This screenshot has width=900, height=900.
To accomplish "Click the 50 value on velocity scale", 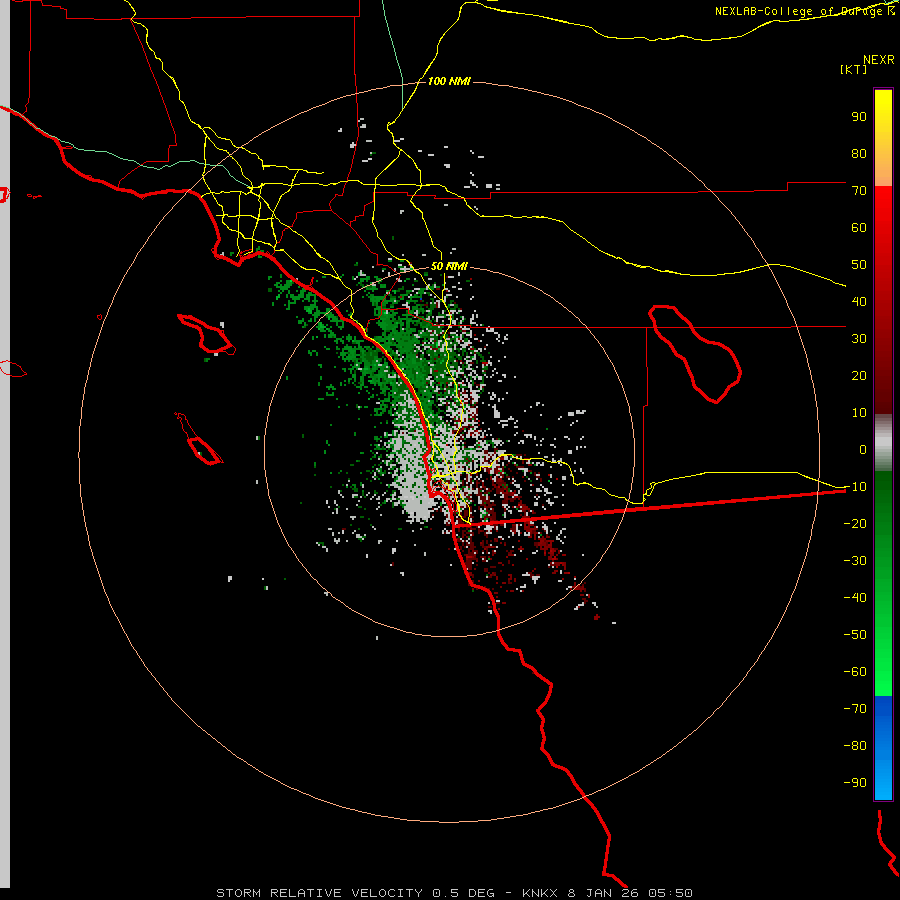I will [859, 265].
